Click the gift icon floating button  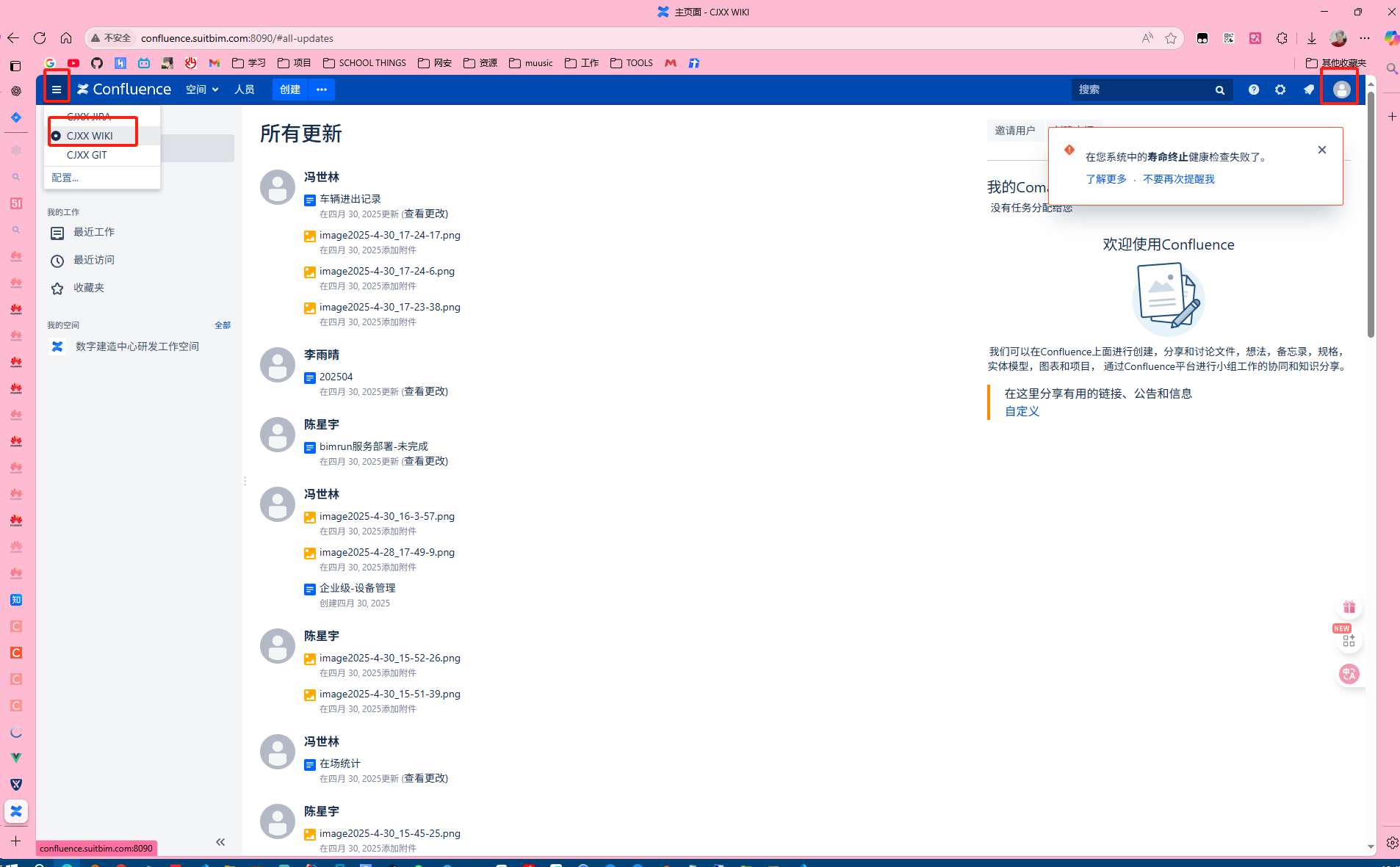coord(1349,607)
